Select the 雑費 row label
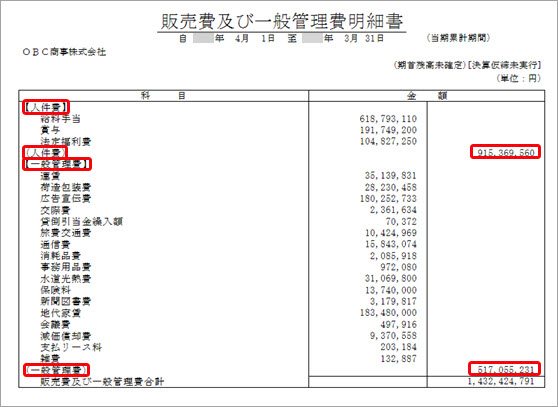The height and width of the screenshot is (407, 558). [50, 358]
